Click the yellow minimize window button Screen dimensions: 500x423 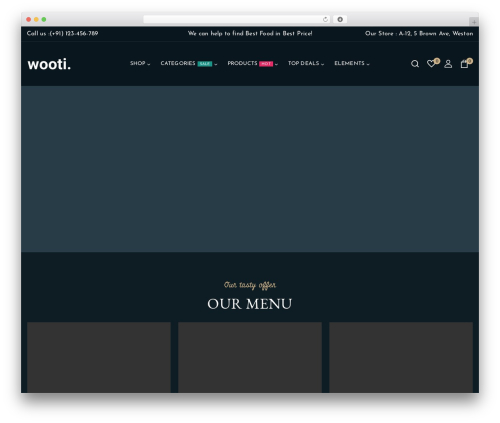click(x=36, y=19)
